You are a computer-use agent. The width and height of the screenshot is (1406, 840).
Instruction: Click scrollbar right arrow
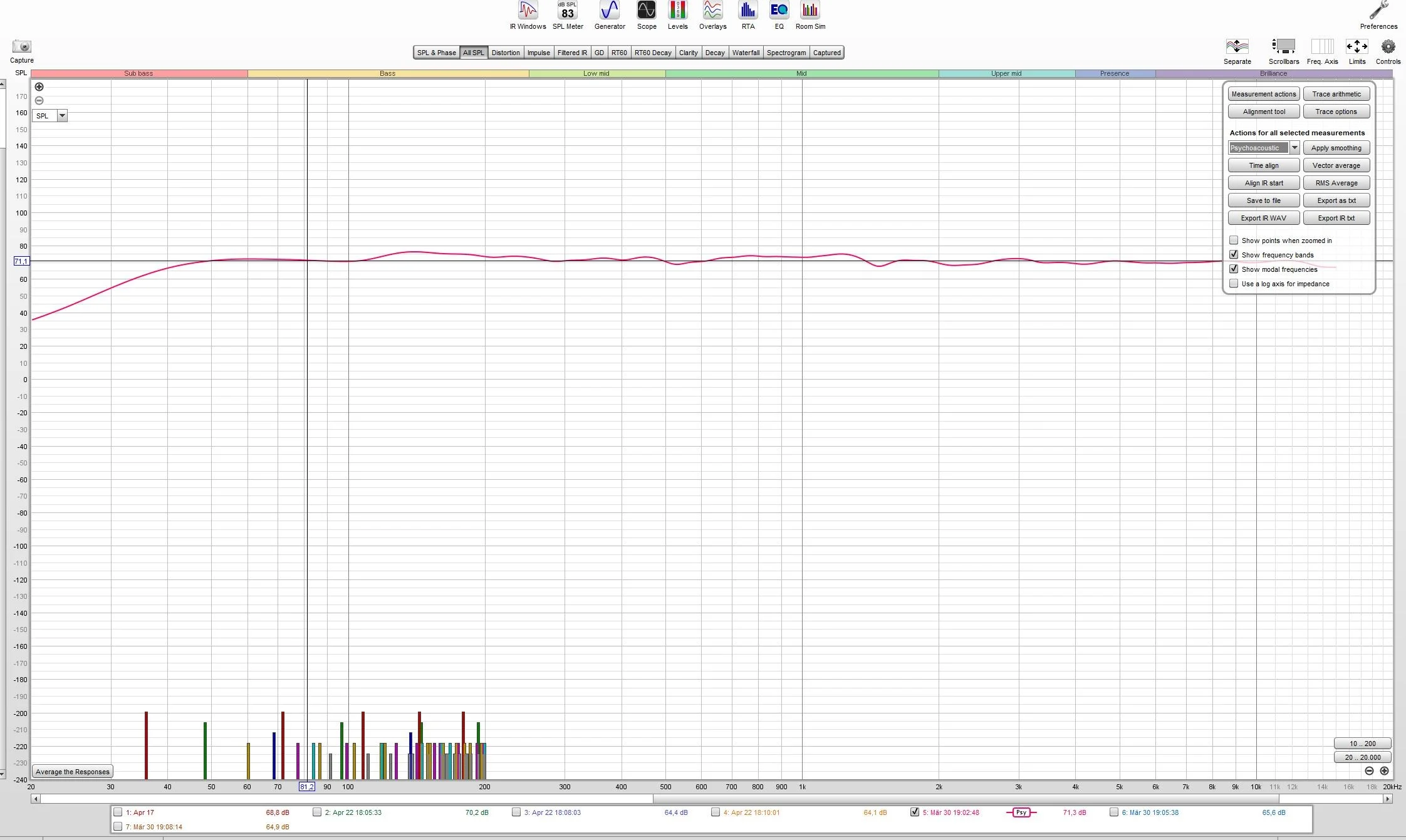point(1387,799)
